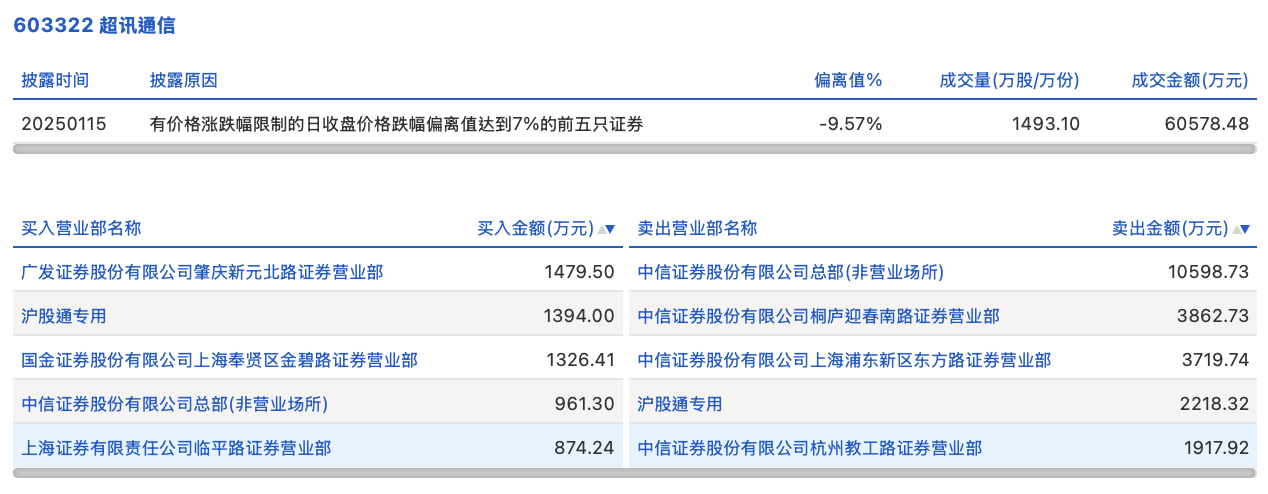Viewport: 1268px width, 494px height.
Task: Click the 买入营业部名称 column header
Action: coord(82,228)
